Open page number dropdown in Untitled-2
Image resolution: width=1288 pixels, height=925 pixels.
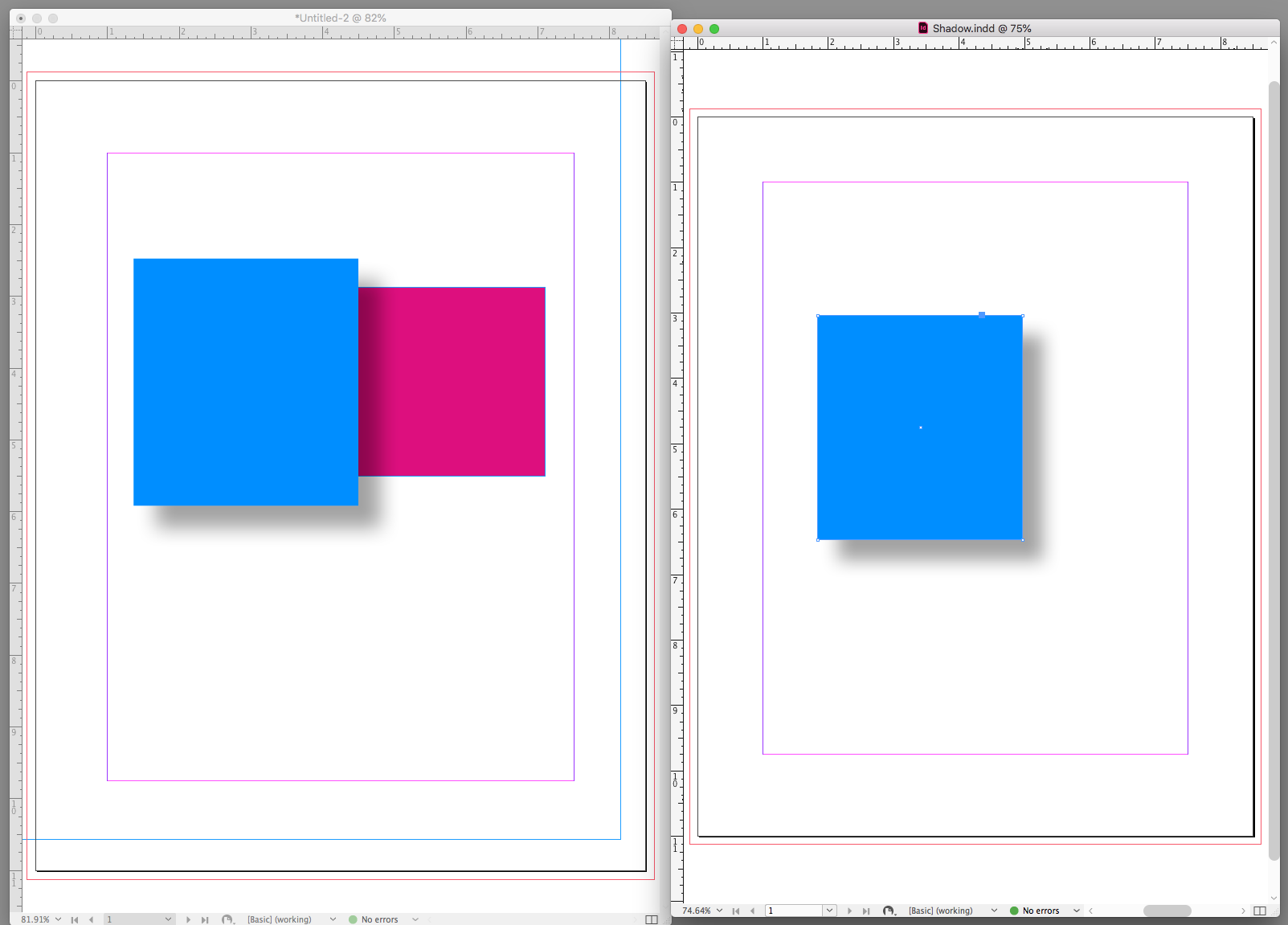point(169,919)
